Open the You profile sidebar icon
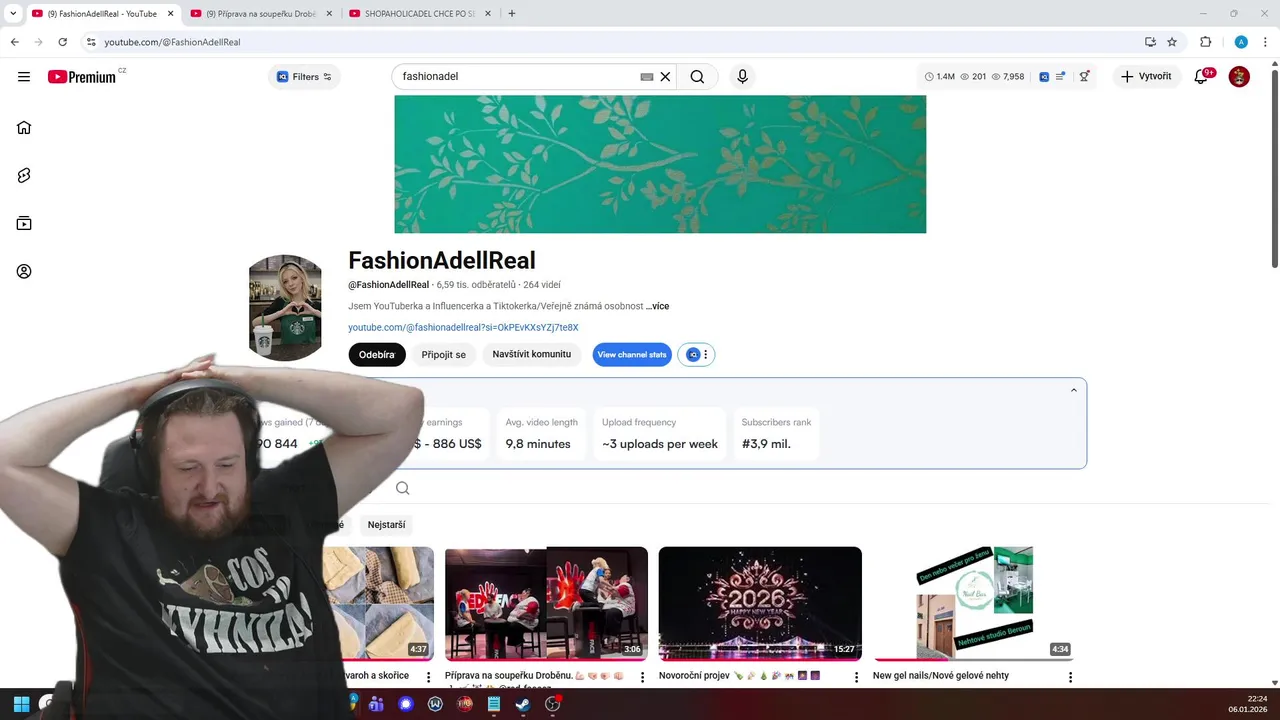The image size is (1280, 720). click(x=24, y=271)
